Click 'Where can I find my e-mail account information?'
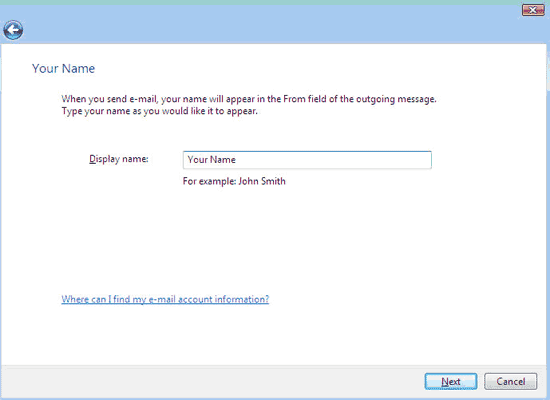 [165, 299]
